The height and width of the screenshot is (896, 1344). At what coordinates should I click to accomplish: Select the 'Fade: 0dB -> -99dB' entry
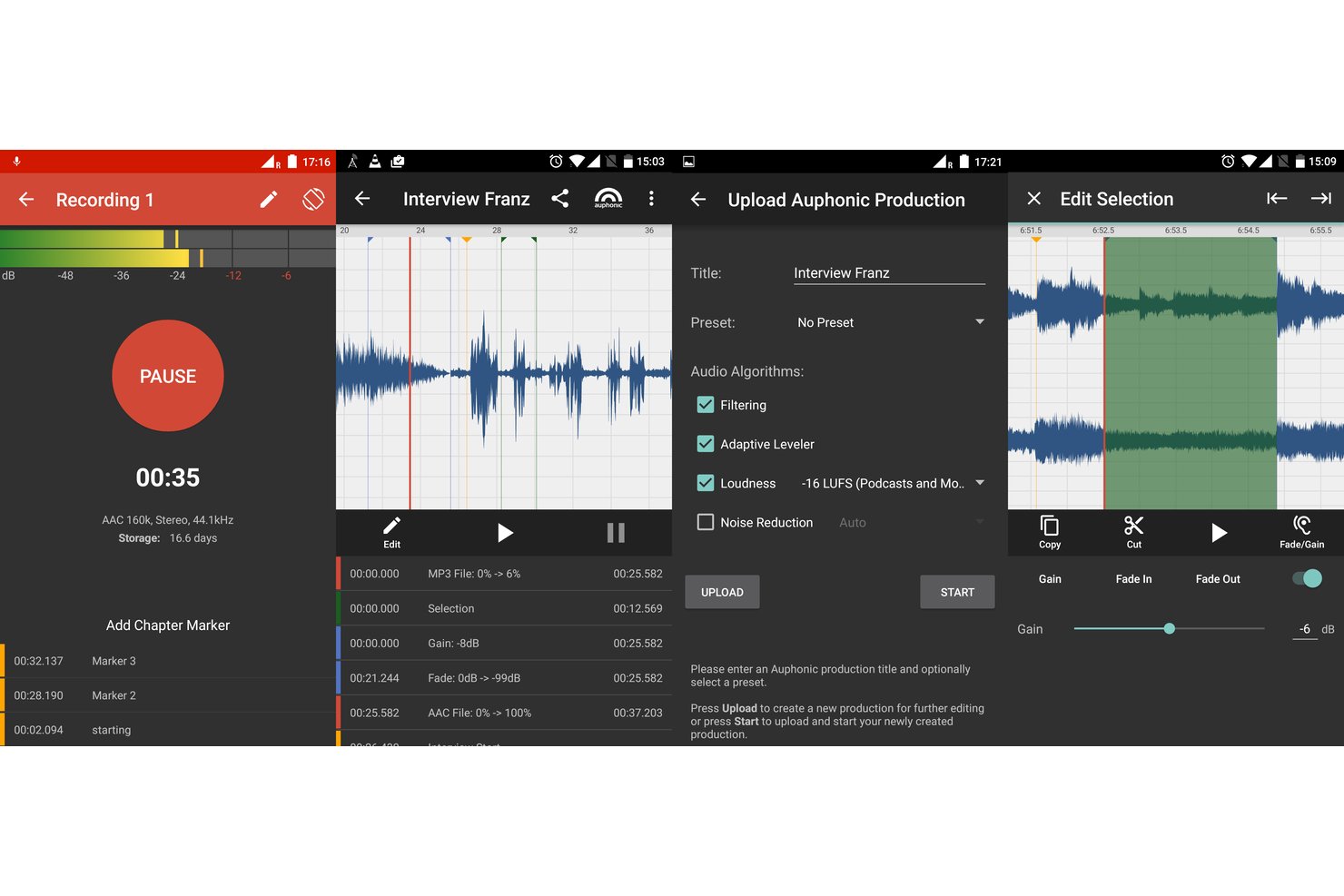tap(504, 678)
